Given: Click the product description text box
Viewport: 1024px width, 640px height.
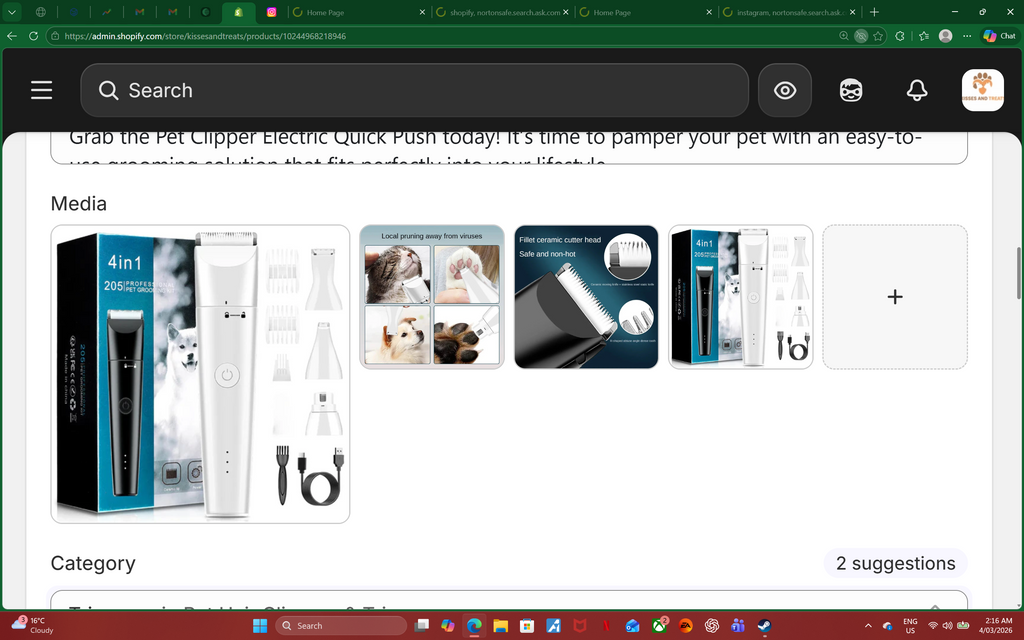Looking at the screenshot, I should [509, 148].
